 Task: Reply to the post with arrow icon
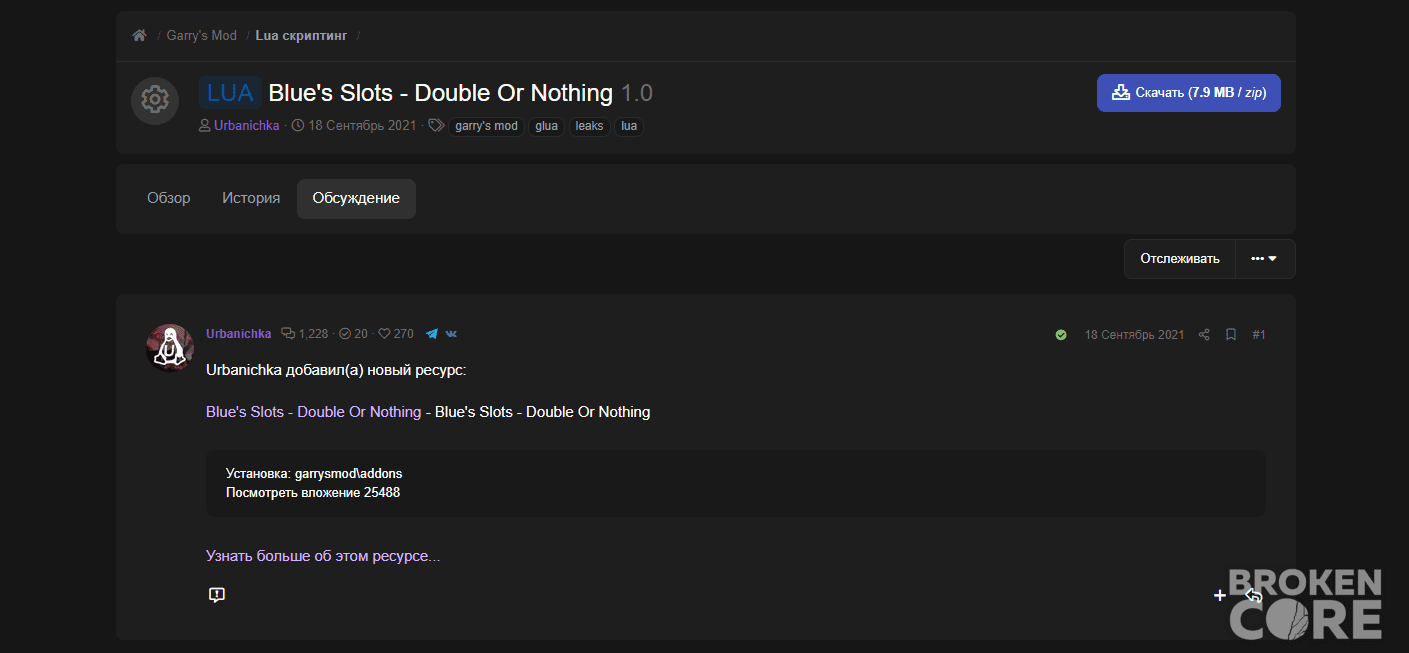pyautogui.click(x=1253, y=596)
